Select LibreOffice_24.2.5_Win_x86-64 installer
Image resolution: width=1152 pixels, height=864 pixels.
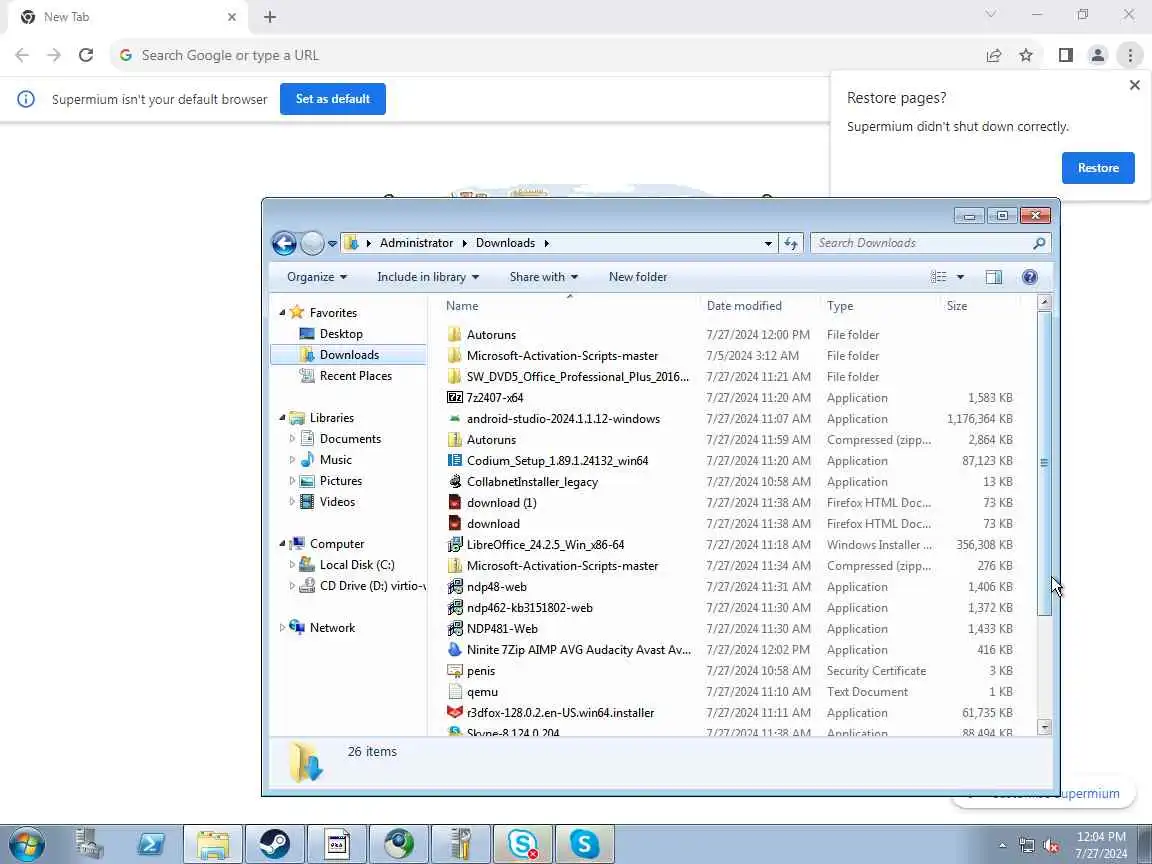pyautogui.click(x=545, y=544)
